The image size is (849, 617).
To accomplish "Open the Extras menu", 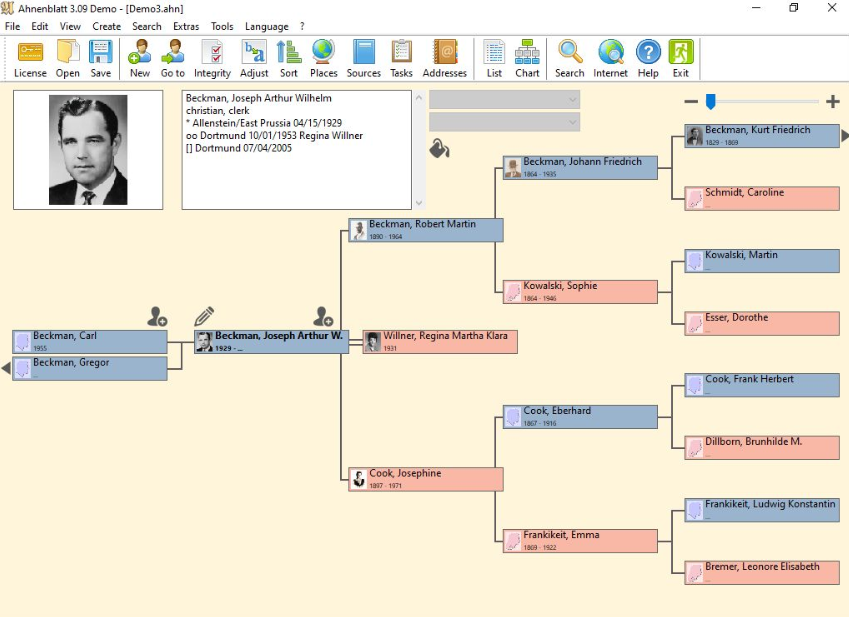I will (x=186, y=26).
